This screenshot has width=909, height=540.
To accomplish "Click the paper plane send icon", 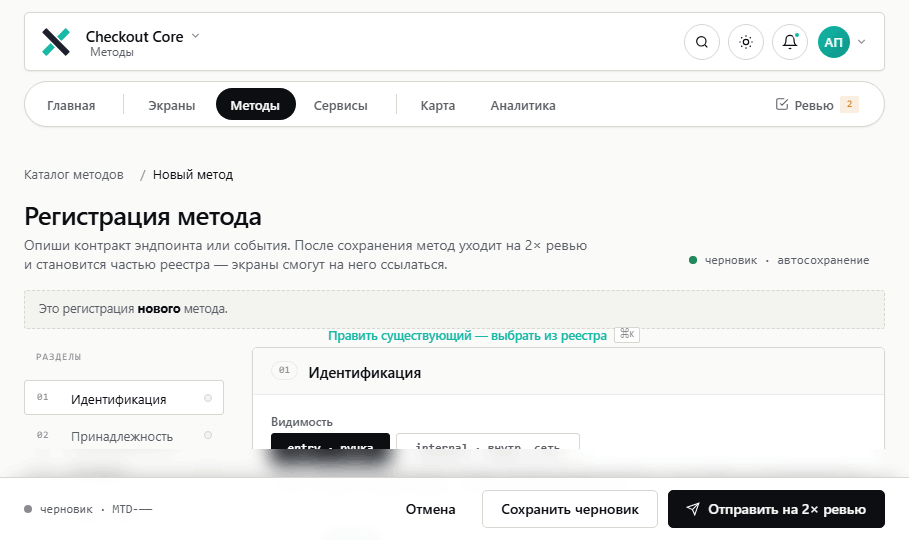I will (693, 509).
